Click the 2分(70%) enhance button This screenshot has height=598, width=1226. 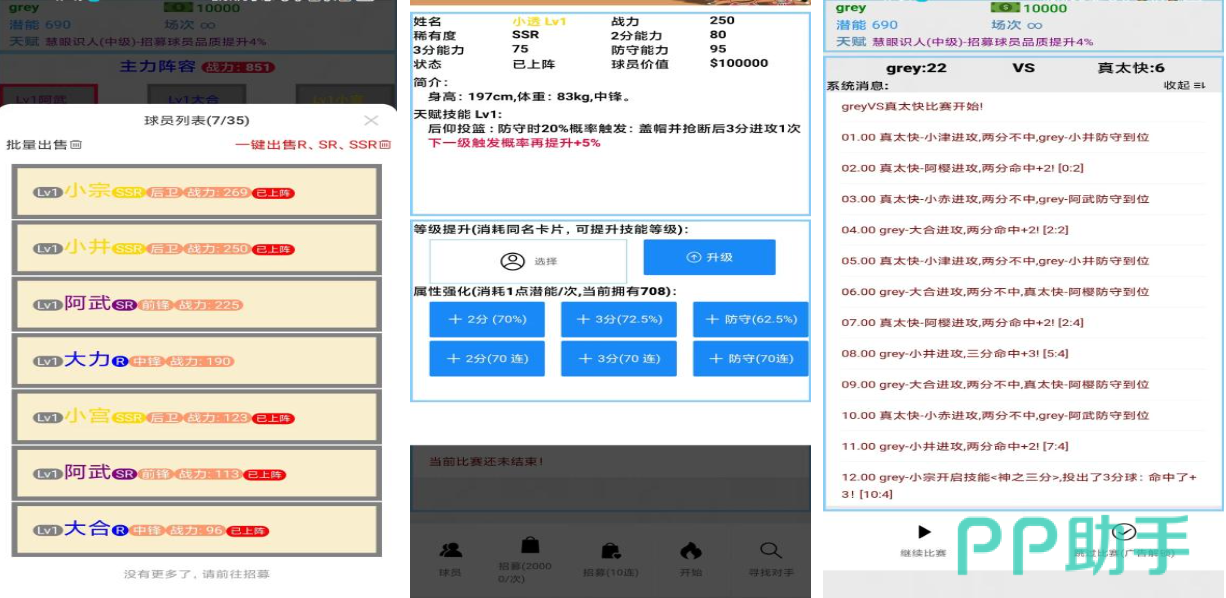point(487,319)
